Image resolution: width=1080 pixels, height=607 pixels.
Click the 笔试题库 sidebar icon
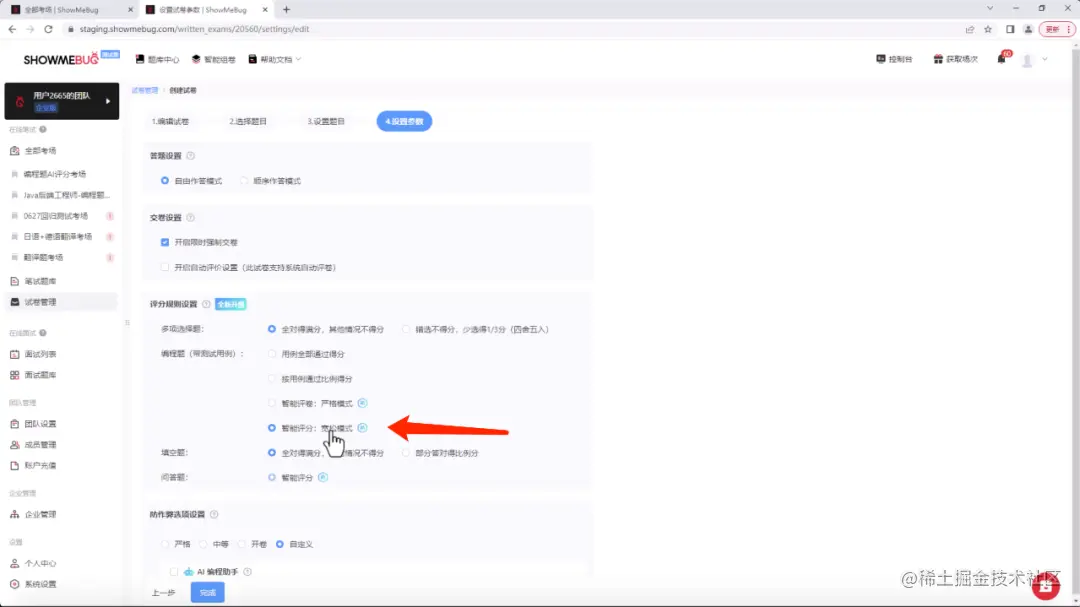14,281
